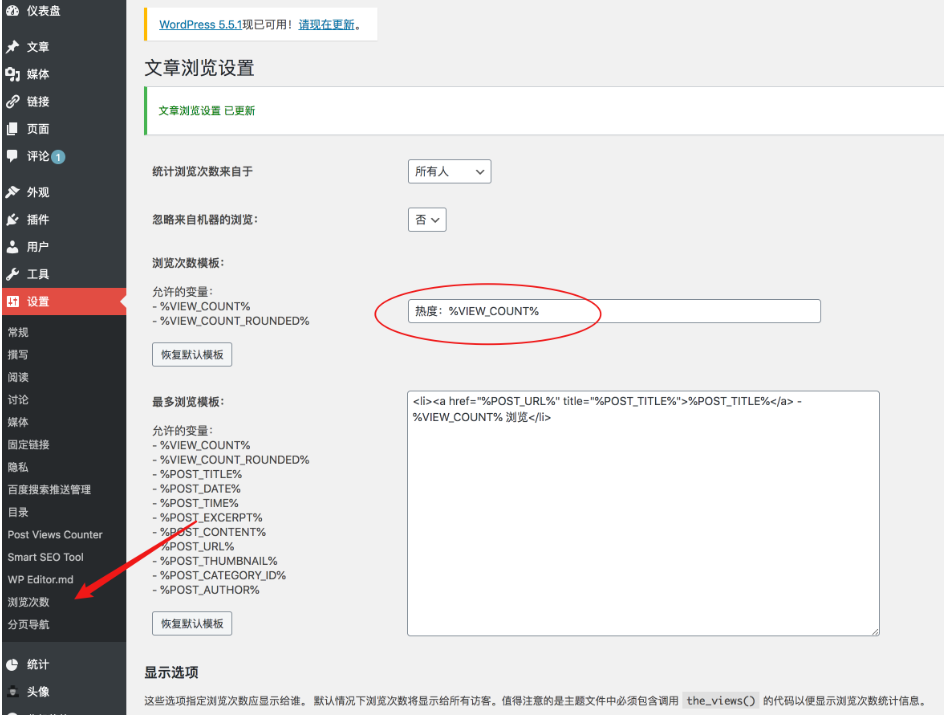Go to 固定链接 settings submenu
944x715 pixels.
pos(28,445)
